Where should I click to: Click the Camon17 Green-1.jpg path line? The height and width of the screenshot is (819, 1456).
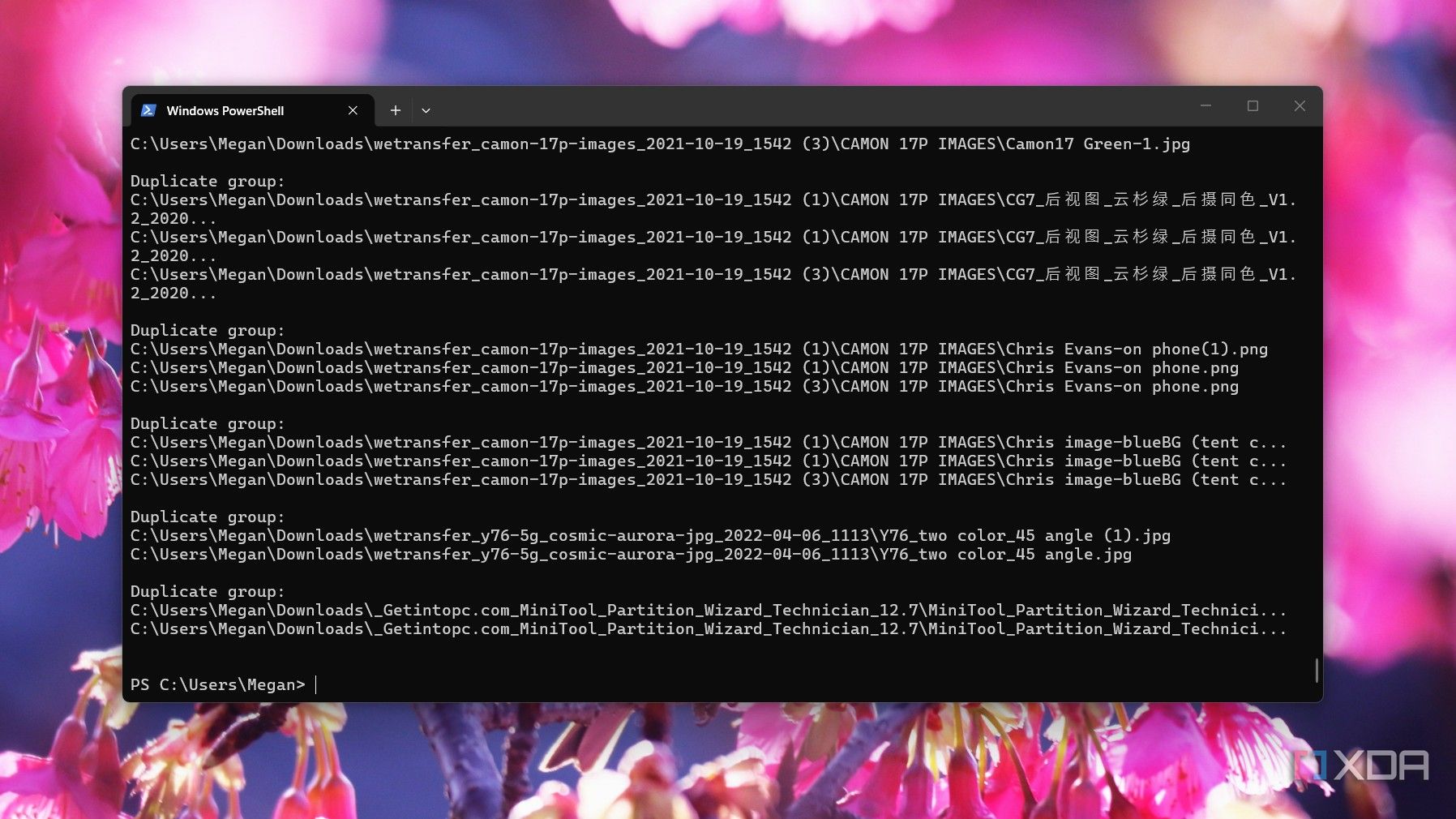660,144
